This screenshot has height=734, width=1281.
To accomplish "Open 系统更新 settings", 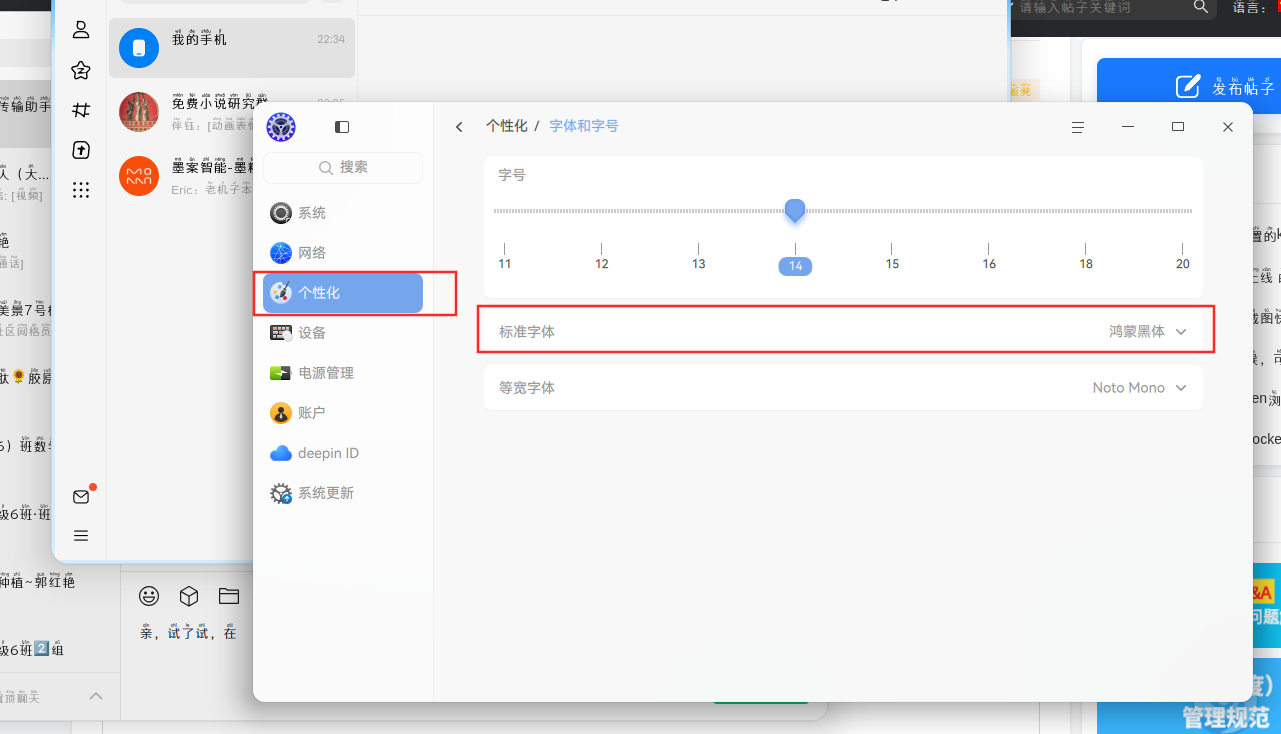I will click(343, 493).
